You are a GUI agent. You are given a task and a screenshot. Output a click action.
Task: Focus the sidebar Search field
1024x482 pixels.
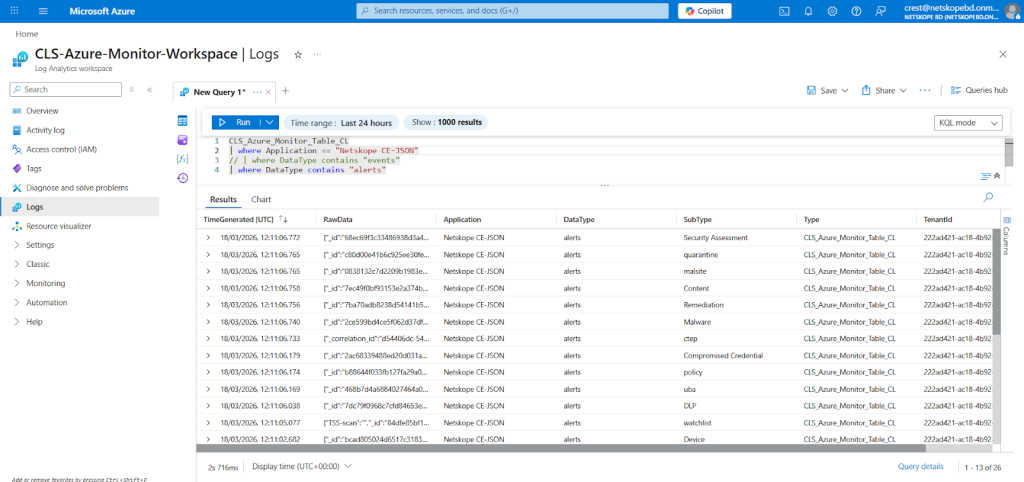(x=66, y=89)
